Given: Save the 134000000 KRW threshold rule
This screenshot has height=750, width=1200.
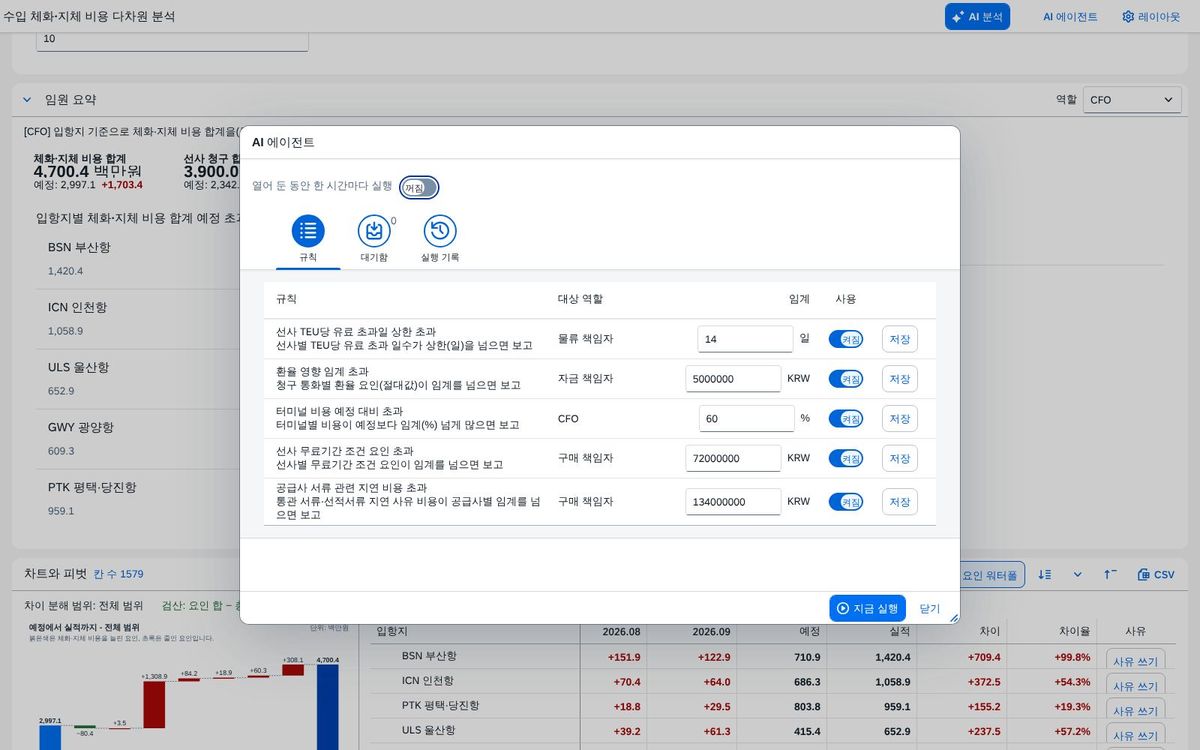Looking at the screenshot, I should 900,502.
